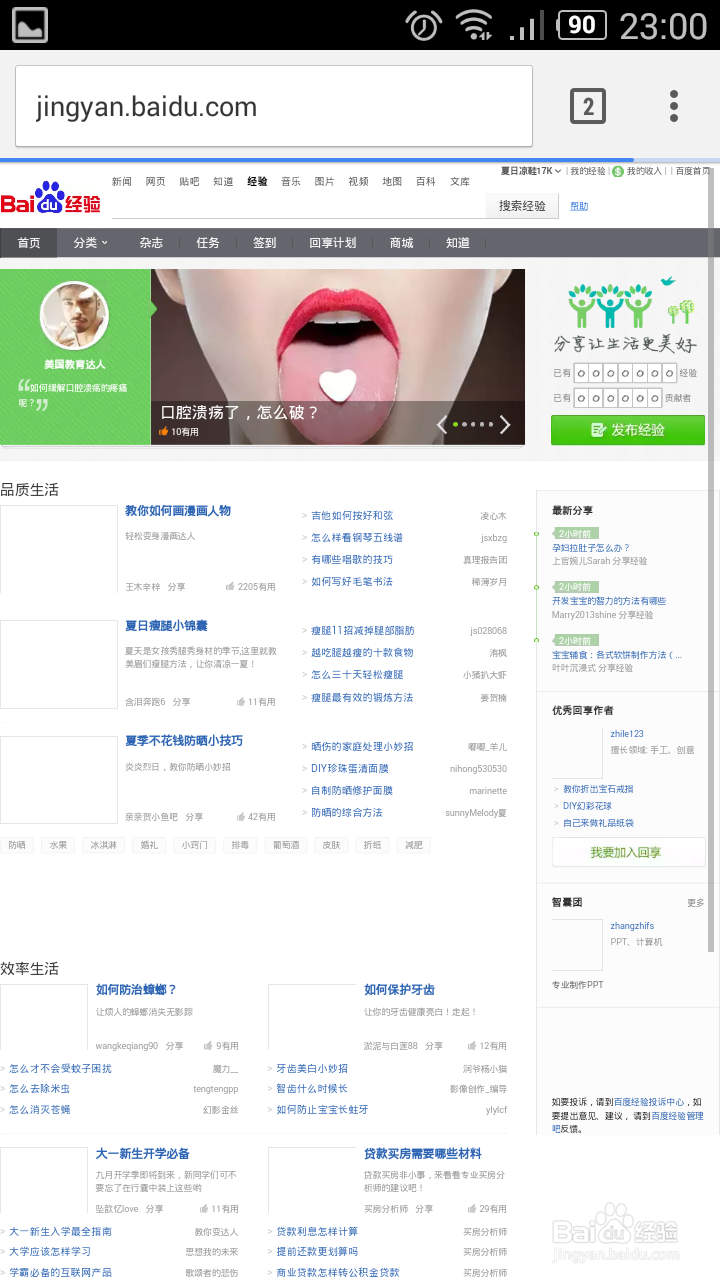Viewport: 720px width, 1280px height.
Task: Open article 贷款买房需要哪些材料
Action: tap(422, 1154)
